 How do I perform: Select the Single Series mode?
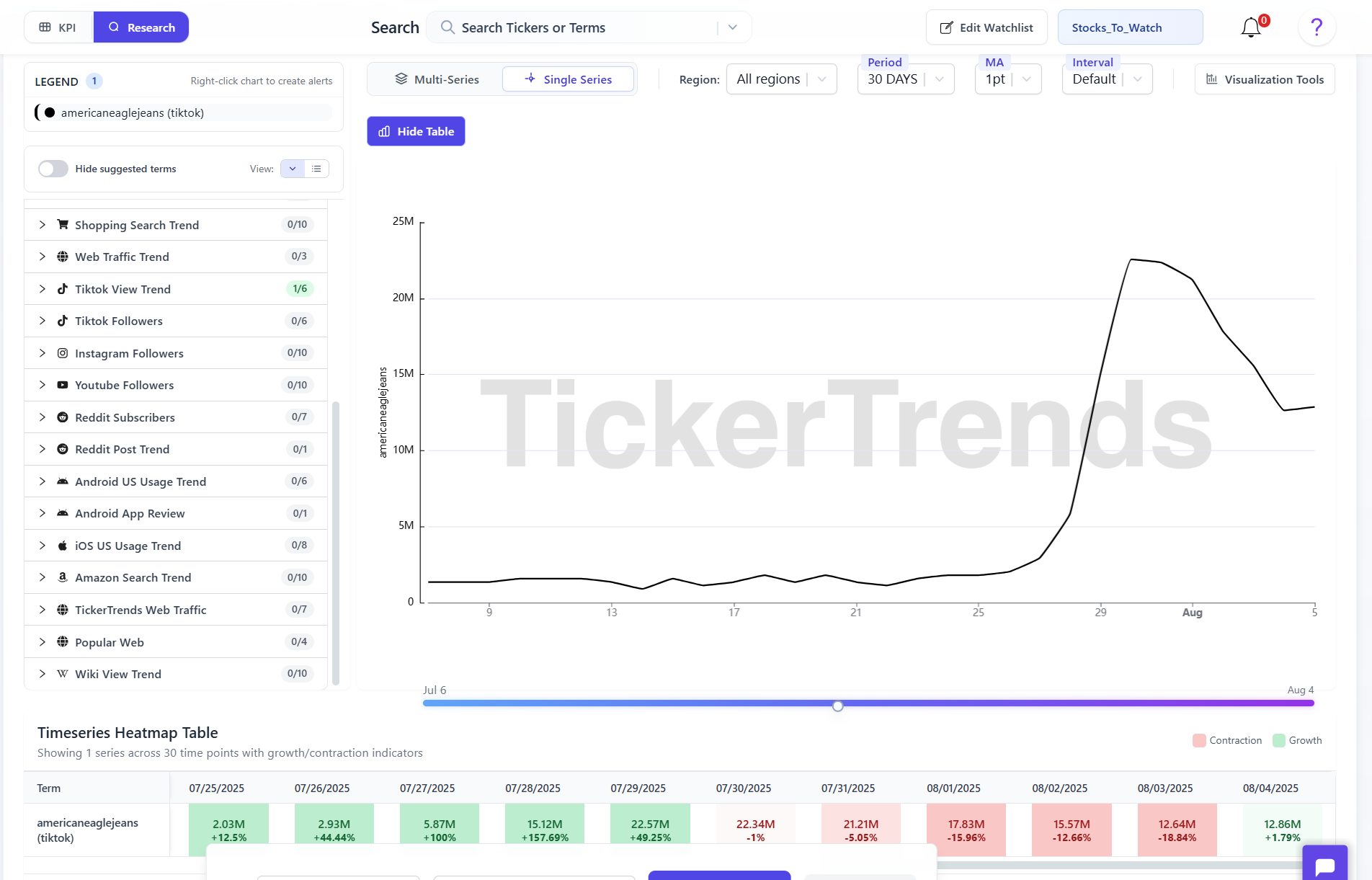click(x=568, y=79)
